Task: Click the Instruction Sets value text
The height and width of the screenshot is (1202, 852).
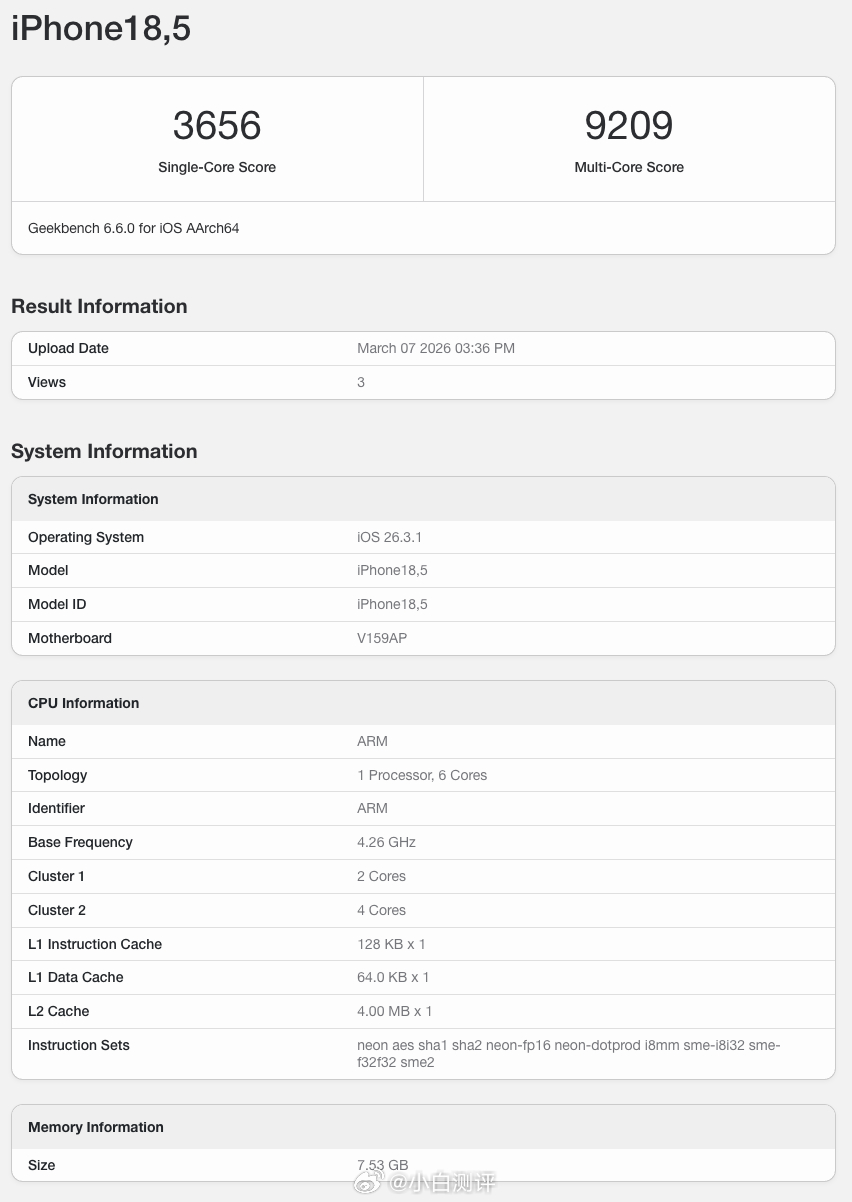Action: coord(568,1053)
